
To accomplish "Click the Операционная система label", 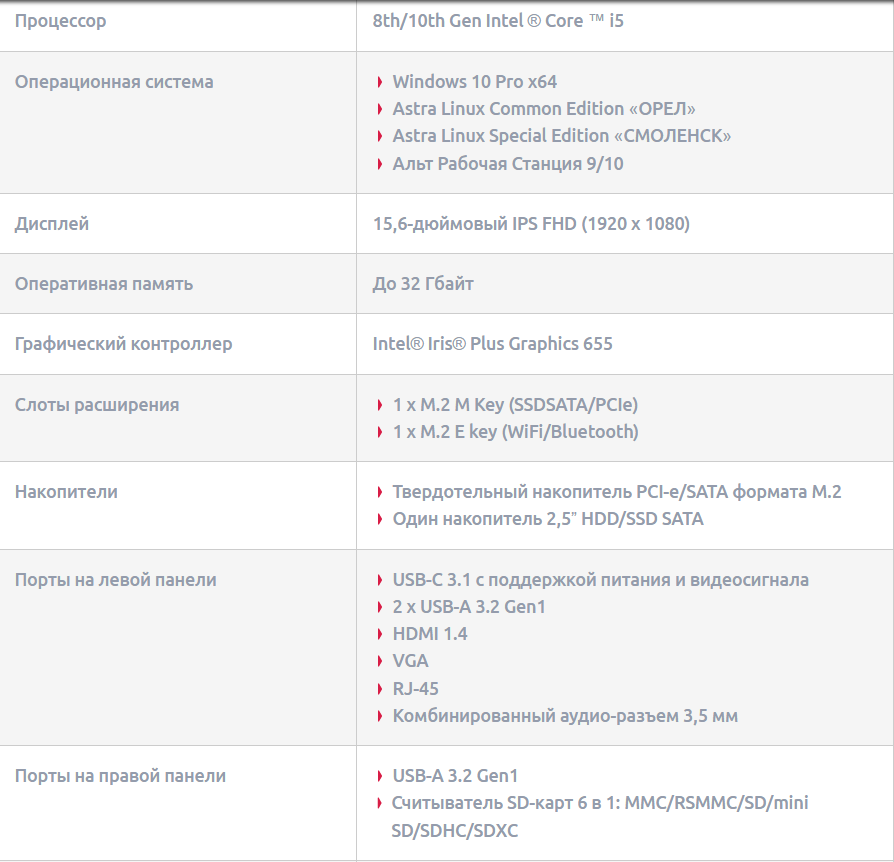I will 114,82.
